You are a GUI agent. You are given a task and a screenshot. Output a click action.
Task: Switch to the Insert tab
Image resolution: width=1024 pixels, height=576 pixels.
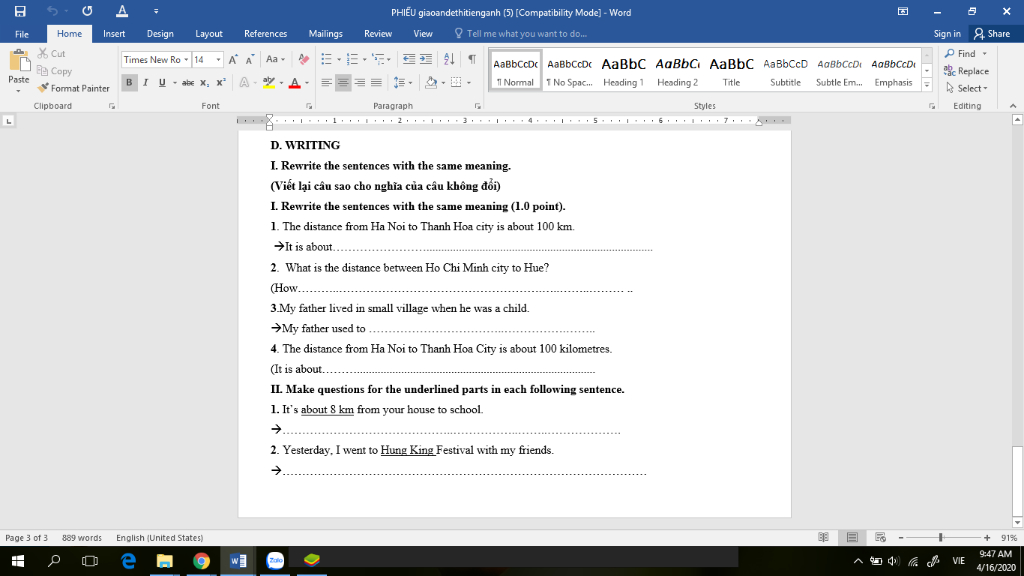point(114,34)
